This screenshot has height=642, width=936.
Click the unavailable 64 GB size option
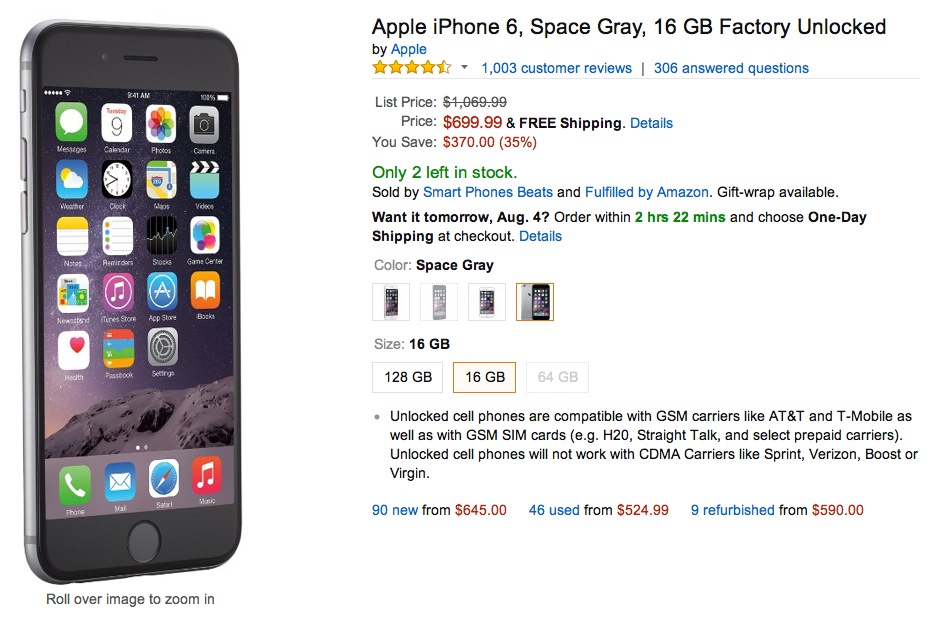(558, 377)
